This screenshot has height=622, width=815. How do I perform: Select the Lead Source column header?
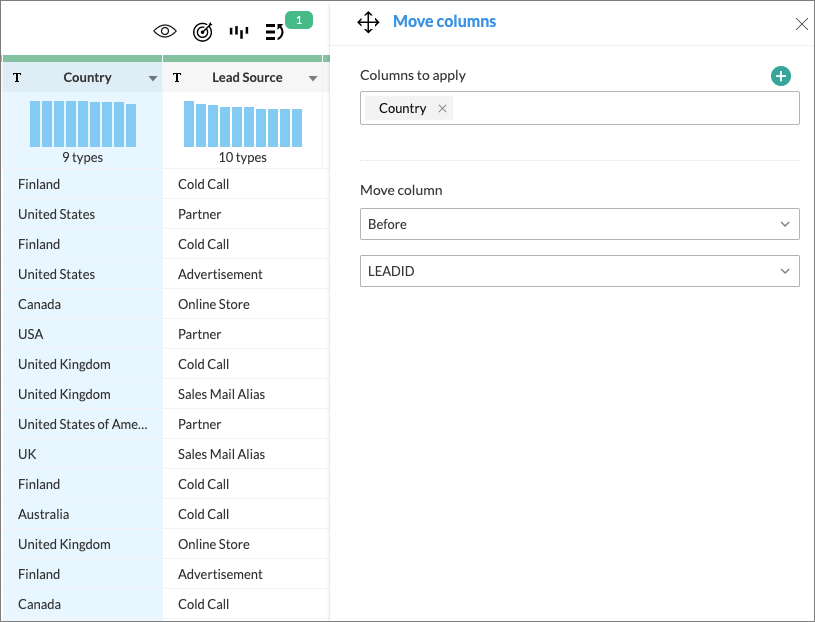pyautogui.click(x=247, y=78)
